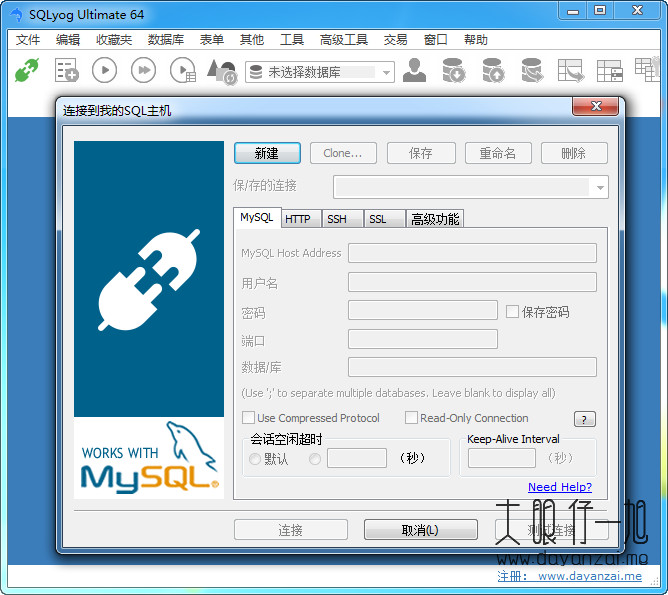This screenshot has height=595, width=668.
Task: Open the Need Help? link
Action: point(560,487)
